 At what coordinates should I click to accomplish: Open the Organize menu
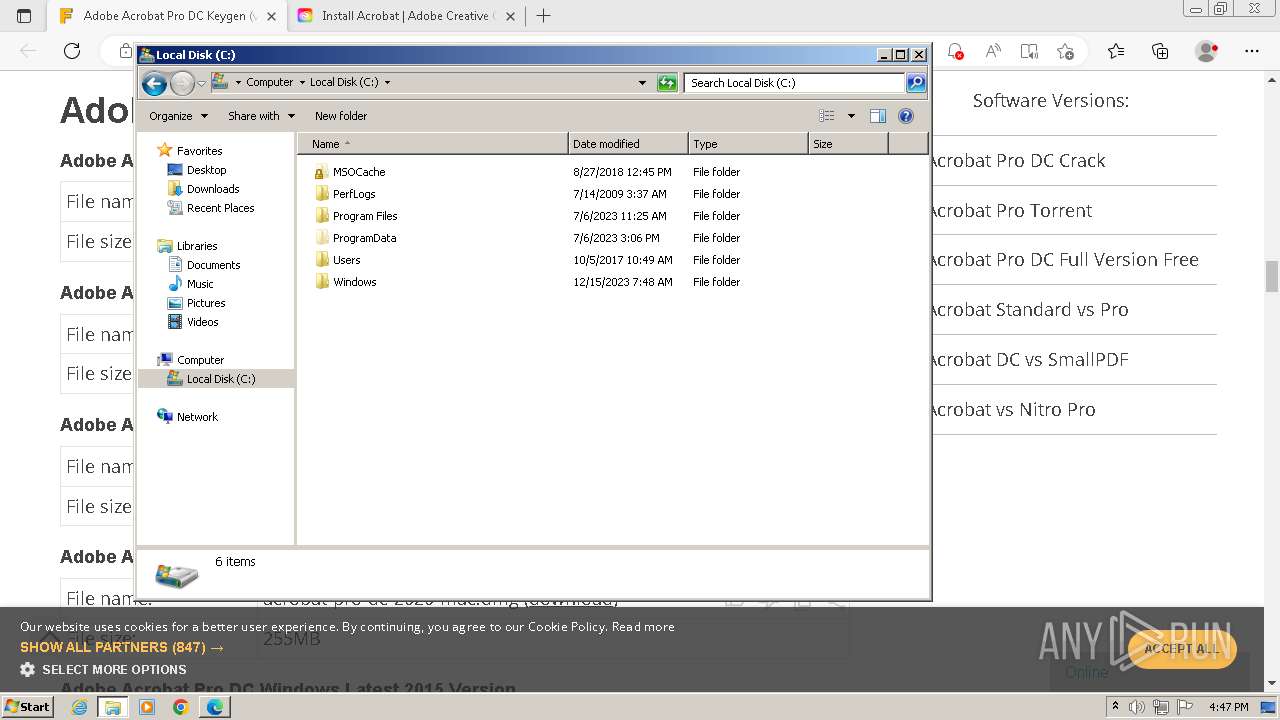point(178,116)
